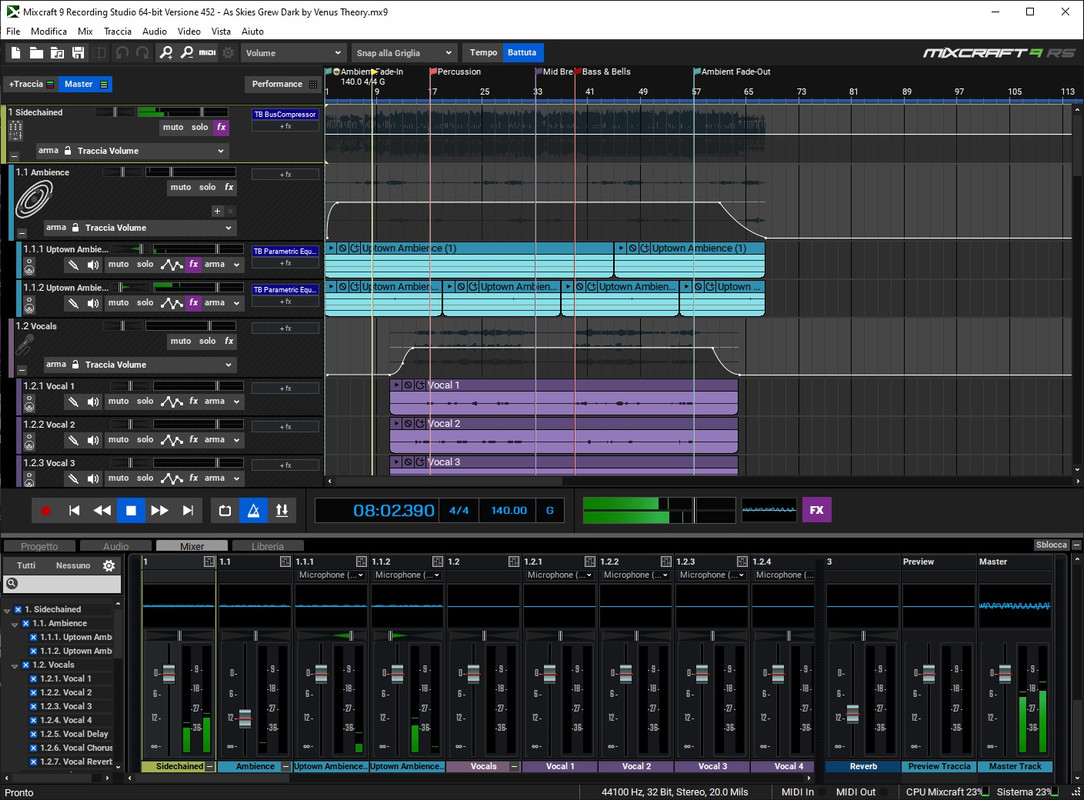Click the fast forward transport button
Image resolution: width=1084 pixels, height=800 pixels.
(x=159, y=510)
